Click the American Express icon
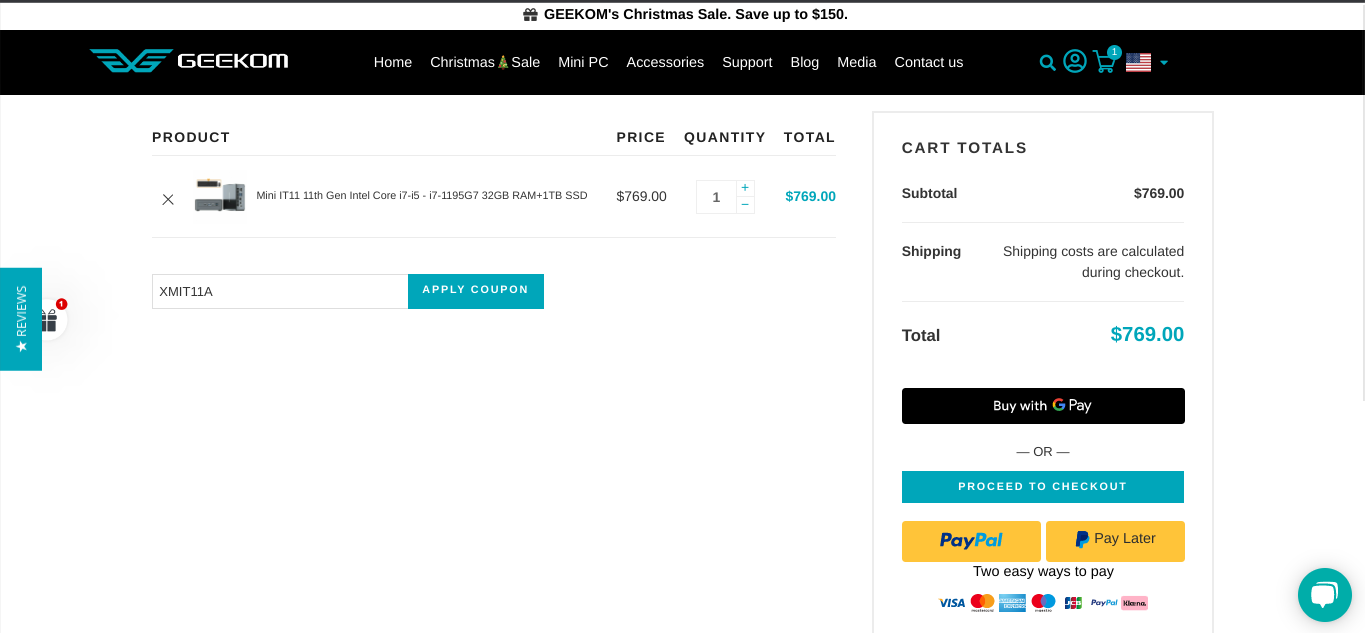The image size is (1365, 633). click(x=1013, y=603)
